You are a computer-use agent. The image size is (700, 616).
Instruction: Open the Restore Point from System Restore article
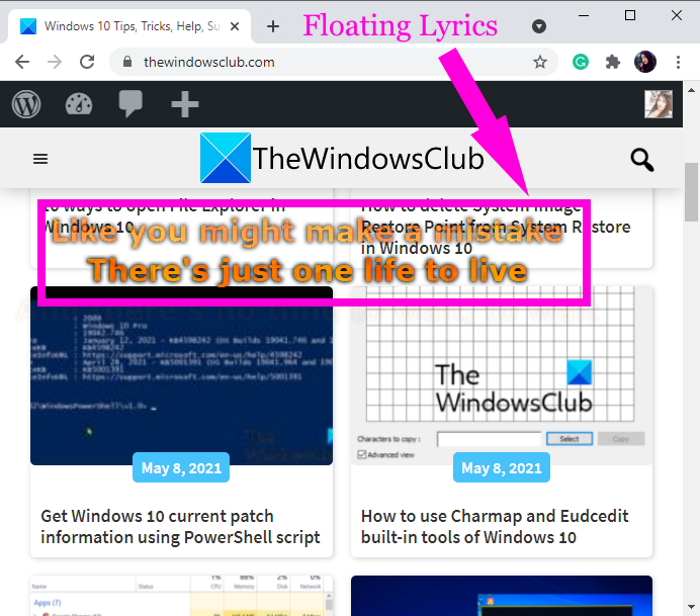(496, 227)
